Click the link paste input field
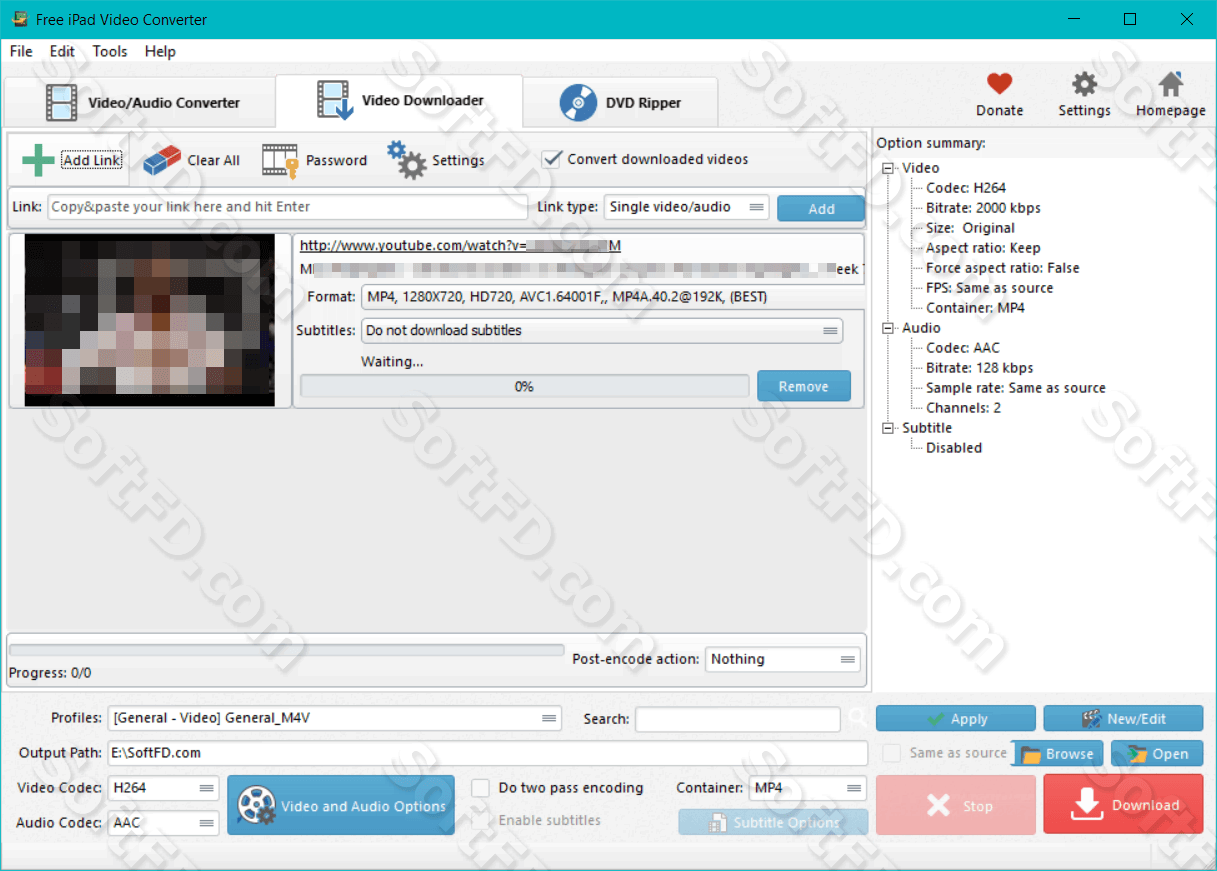Screen dimensions: 1217x871 pos(287,207)
